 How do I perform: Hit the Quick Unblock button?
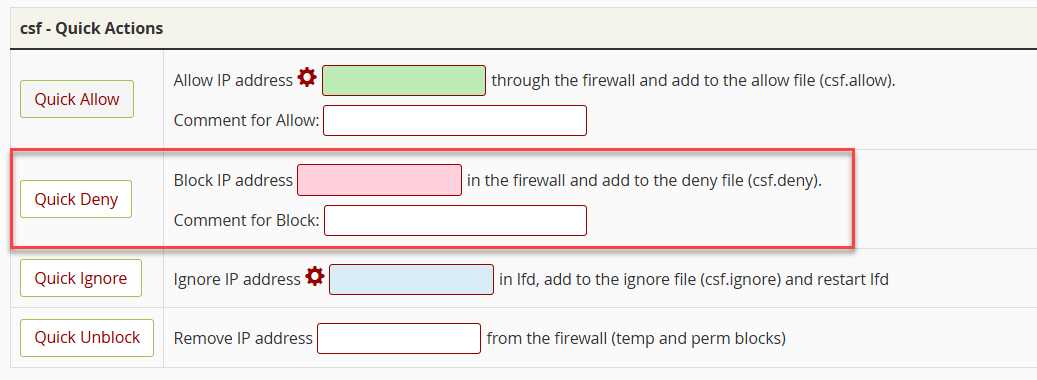pos(87,337)
